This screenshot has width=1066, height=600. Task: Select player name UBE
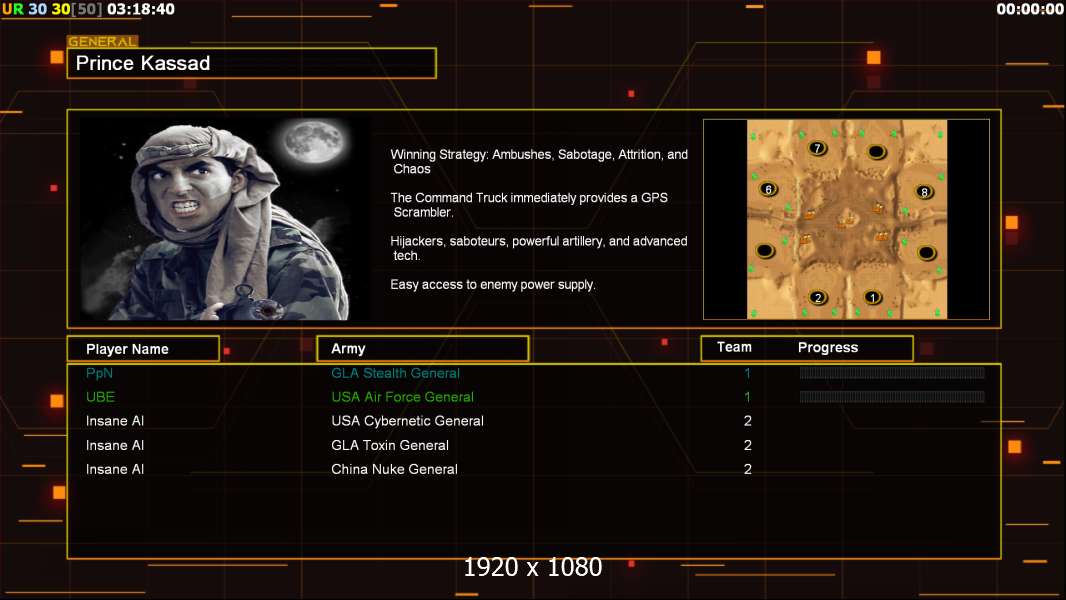pos(100,397)
